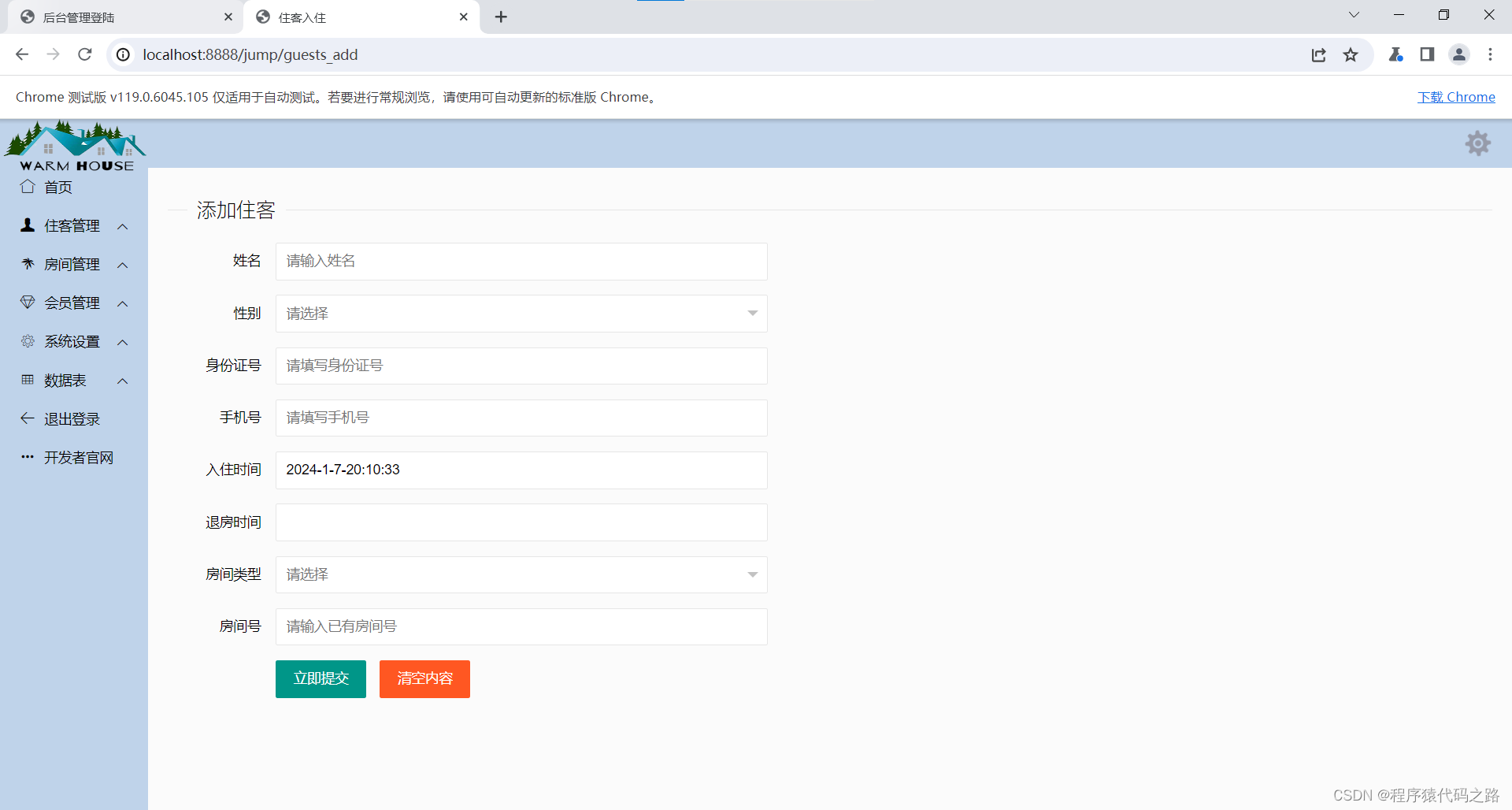Click the 入住时间 date field
Viewport: 1512px width, 810px height.
click(521, 470)
